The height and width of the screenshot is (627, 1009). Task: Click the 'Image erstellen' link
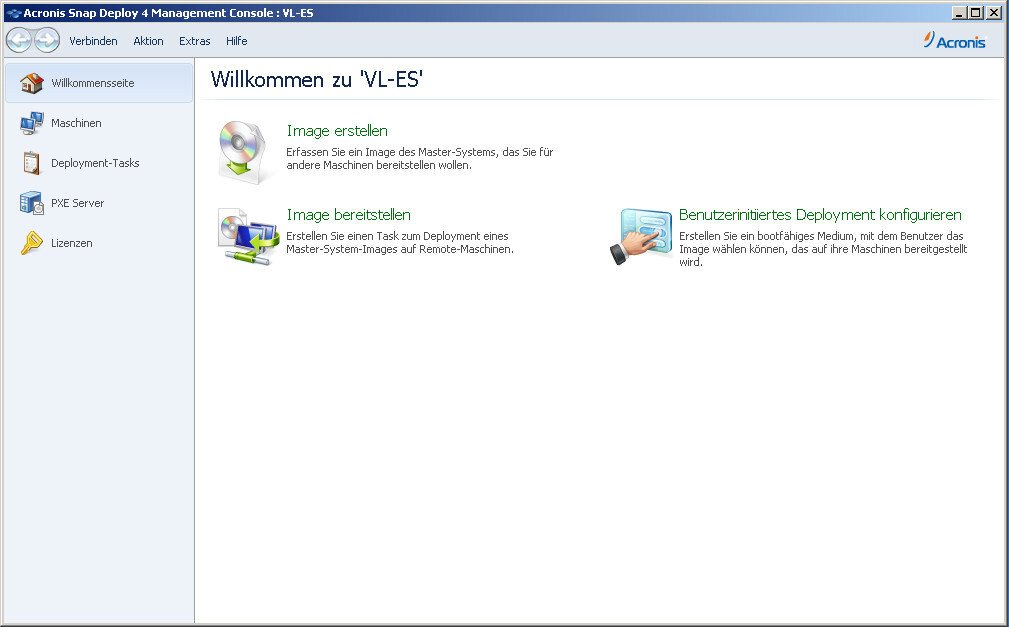click(337, 131)
